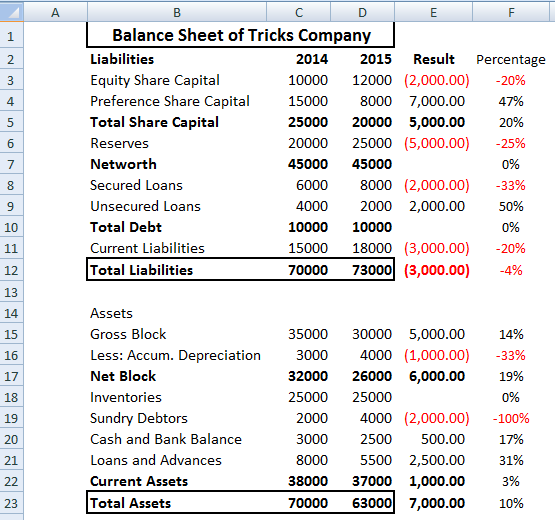Click the Balance Sheet of Tricks Company title cell
This screenshot has height=520, width=555.
241,35
